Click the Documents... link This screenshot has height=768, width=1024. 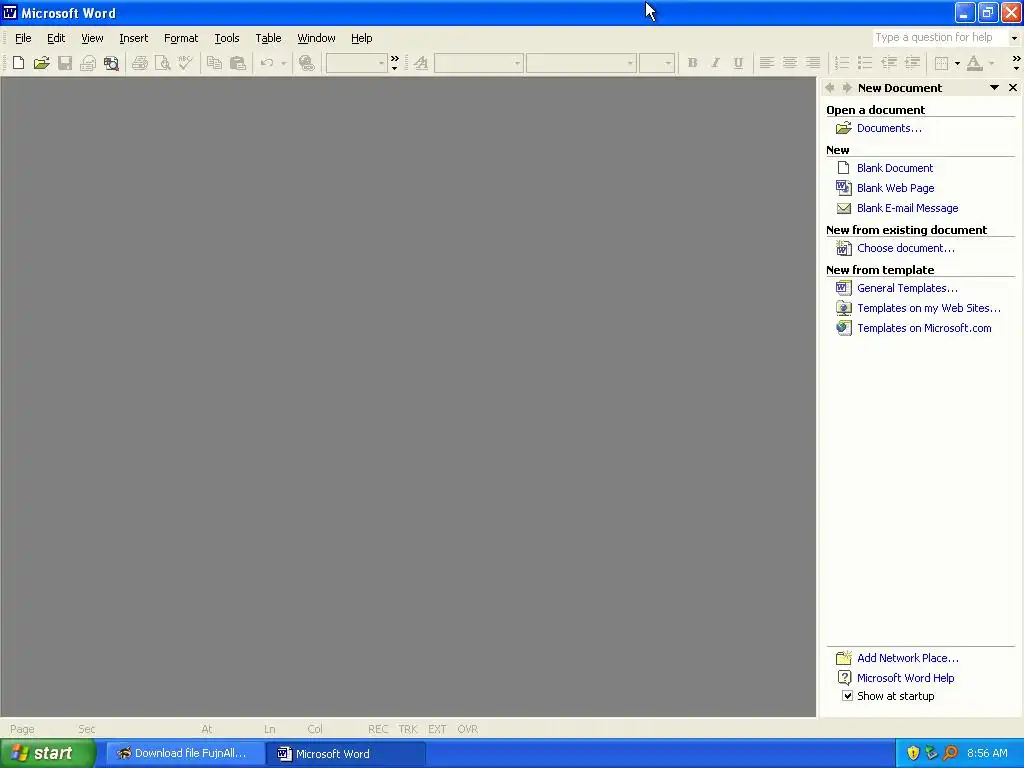click(889, 128)
